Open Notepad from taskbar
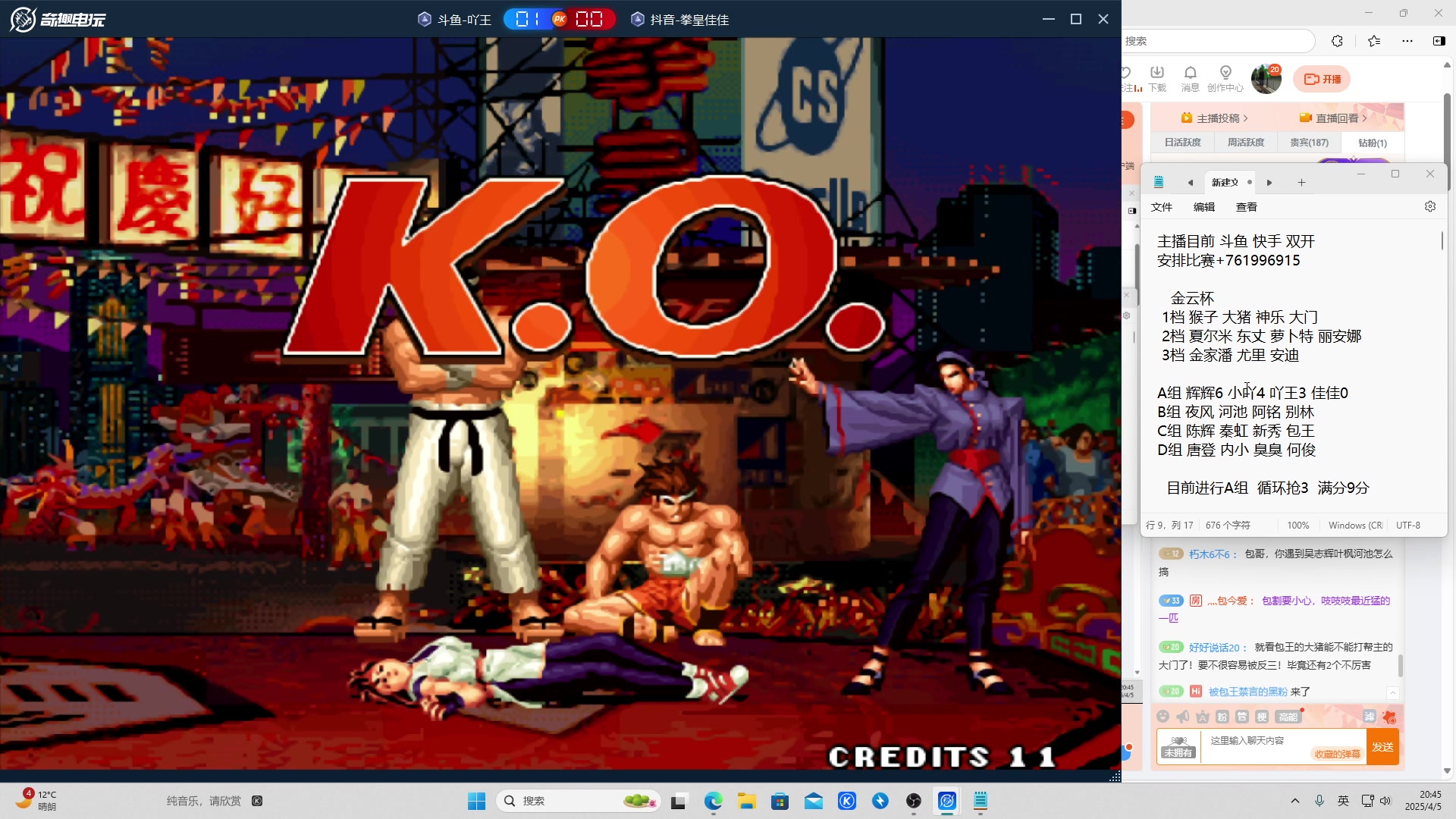Image resolution: width=1456 pixels, height=819 pixels. pyautogui.click(x=981, y=801)
